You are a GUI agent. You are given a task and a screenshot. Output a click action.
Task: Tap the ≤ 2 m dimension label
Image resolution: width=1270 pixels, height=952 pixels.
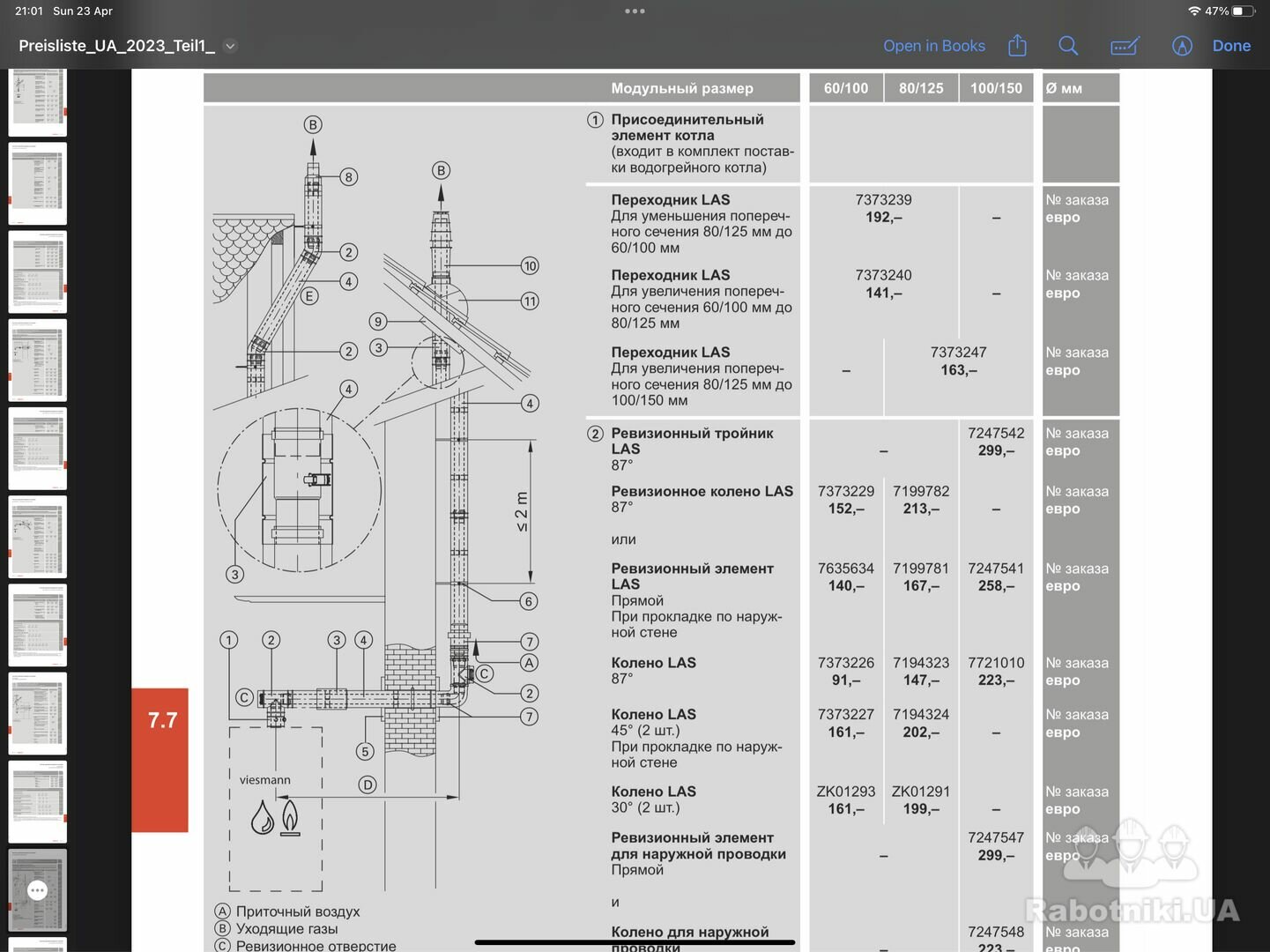pos(522,511)
